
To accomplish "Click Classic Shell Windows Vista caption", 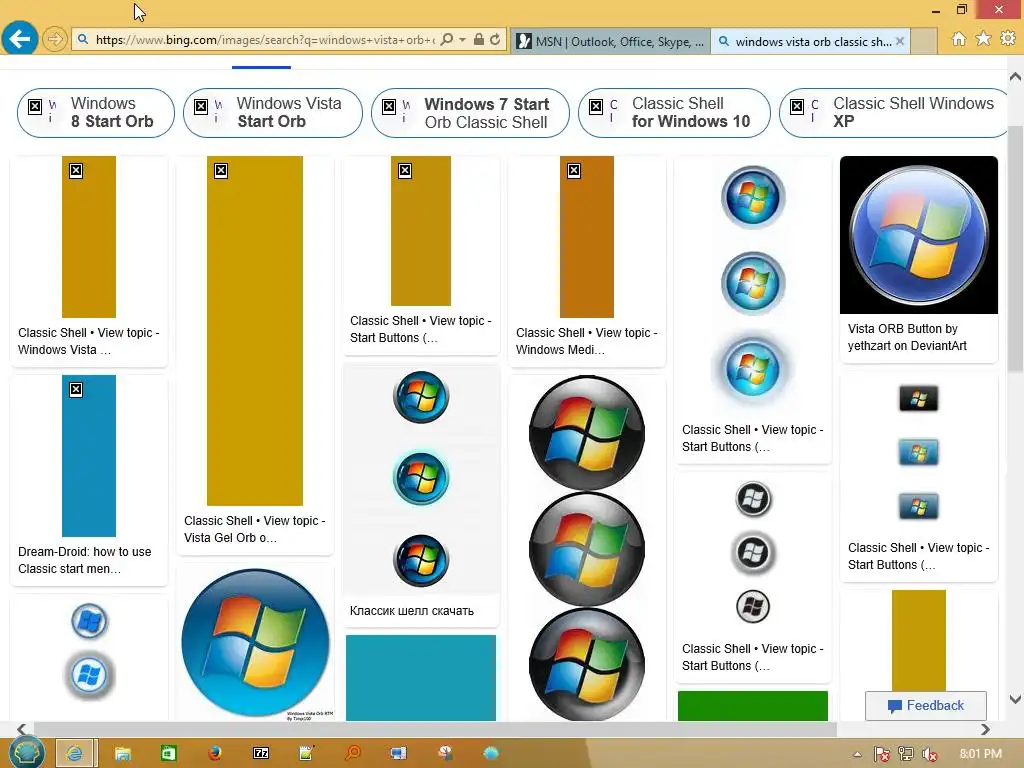I will pyautogui.click(x=89, y=341).
